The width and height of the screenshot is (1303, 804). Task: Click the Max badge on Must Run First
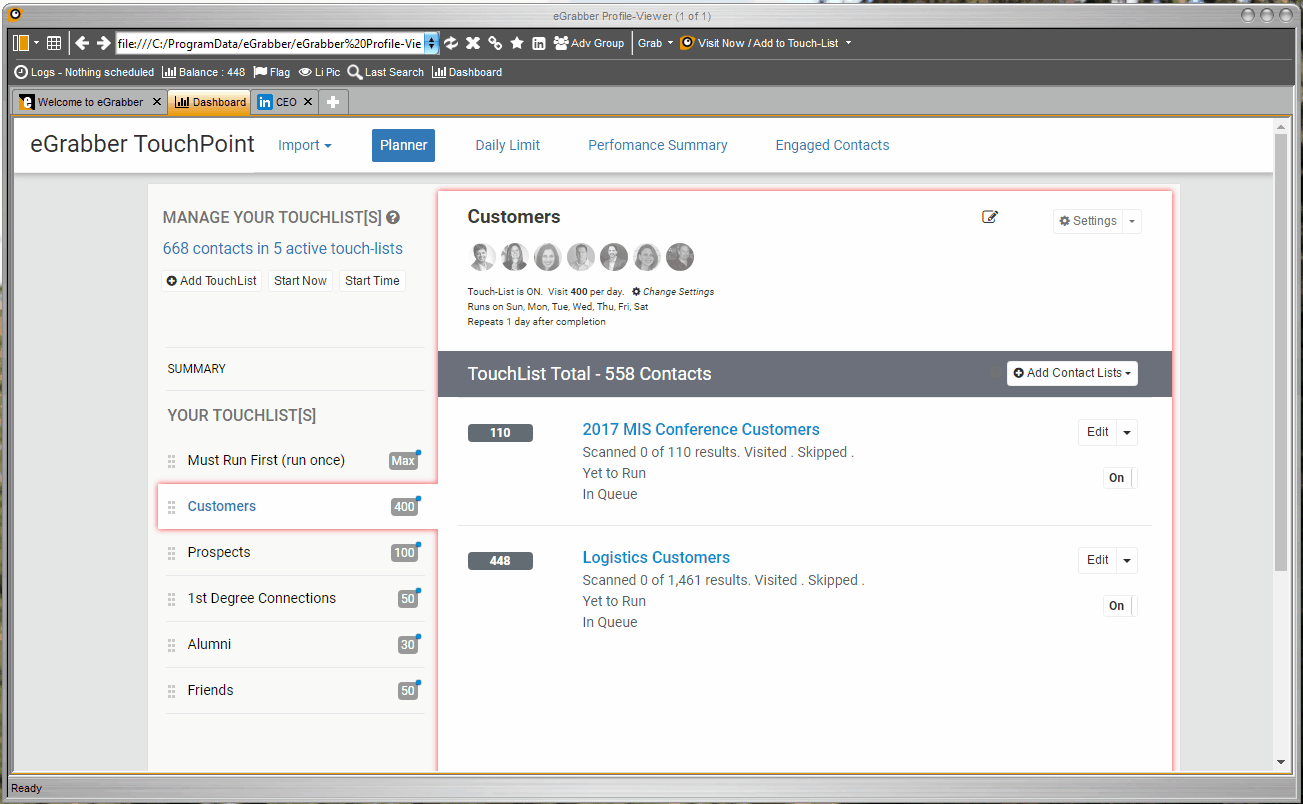(x=403, y=461)
